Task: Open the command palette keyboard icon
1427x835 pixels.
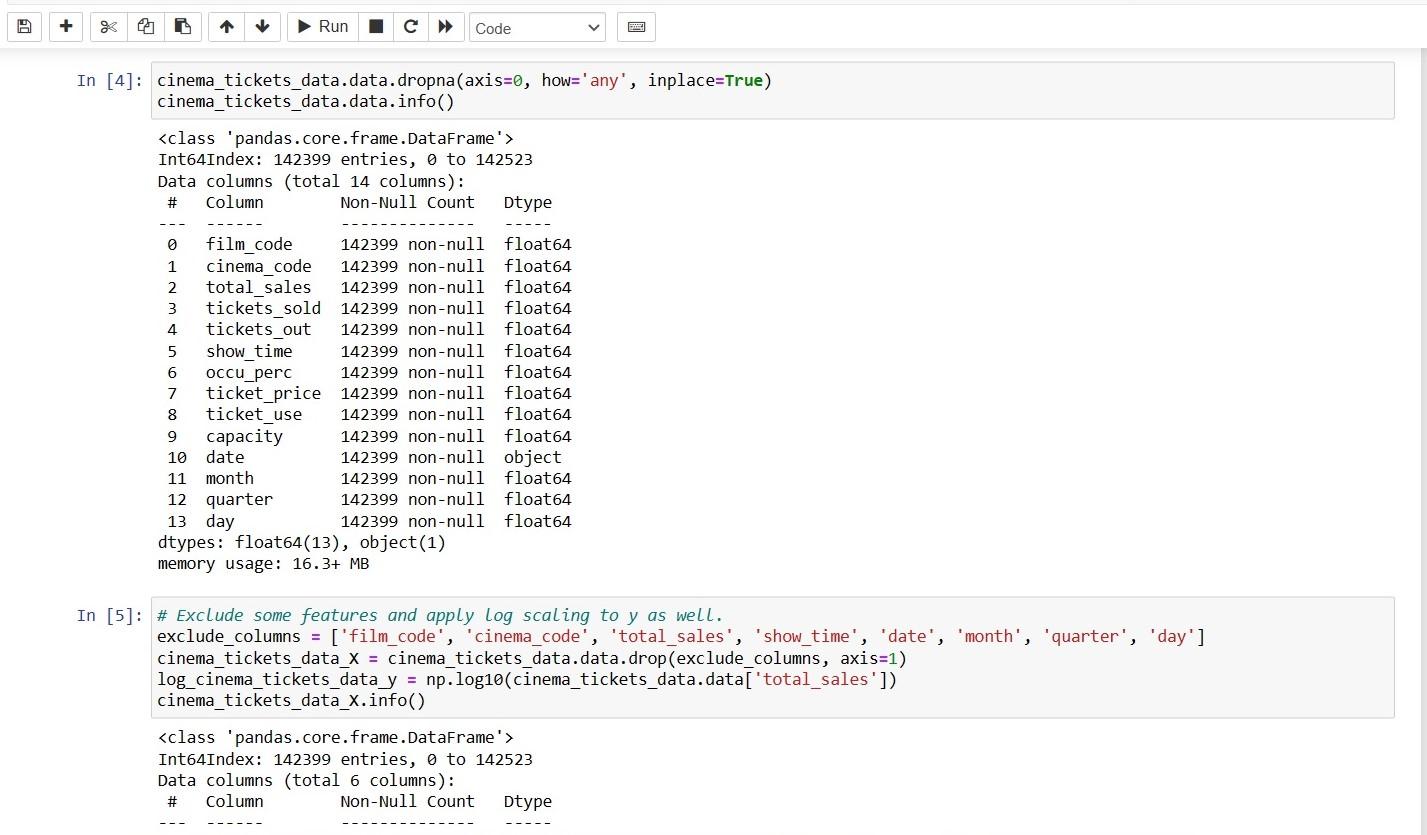Action: pyautogui.click(x=636, y=27)
